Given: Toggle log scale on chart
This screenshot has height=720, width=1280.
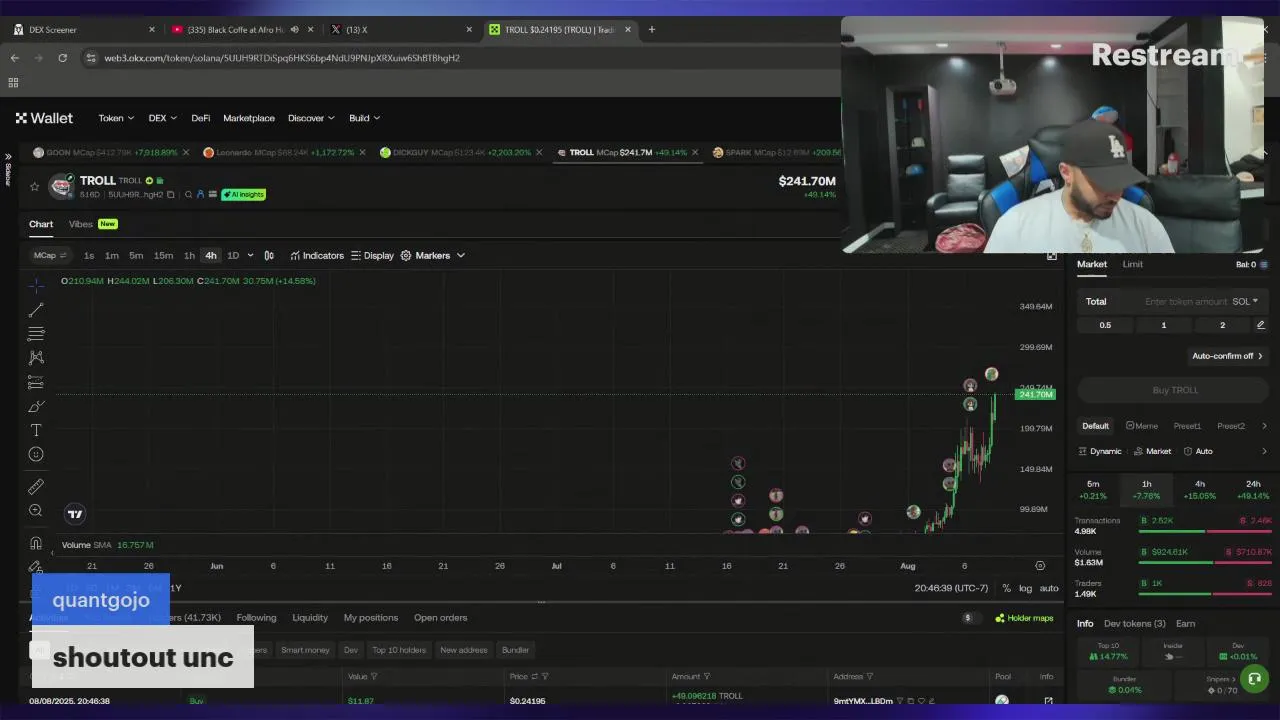Looking at the screenshot, I should click(1025, 588).
